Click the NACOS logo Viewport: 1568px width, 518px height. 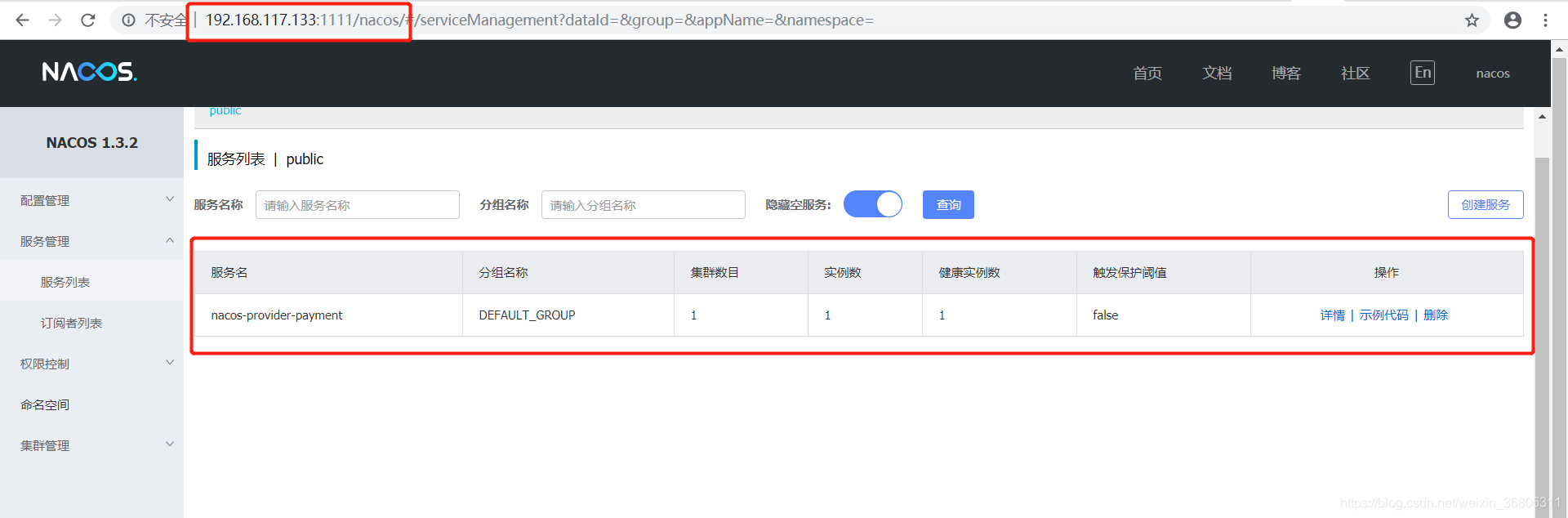tap(89, 72)
